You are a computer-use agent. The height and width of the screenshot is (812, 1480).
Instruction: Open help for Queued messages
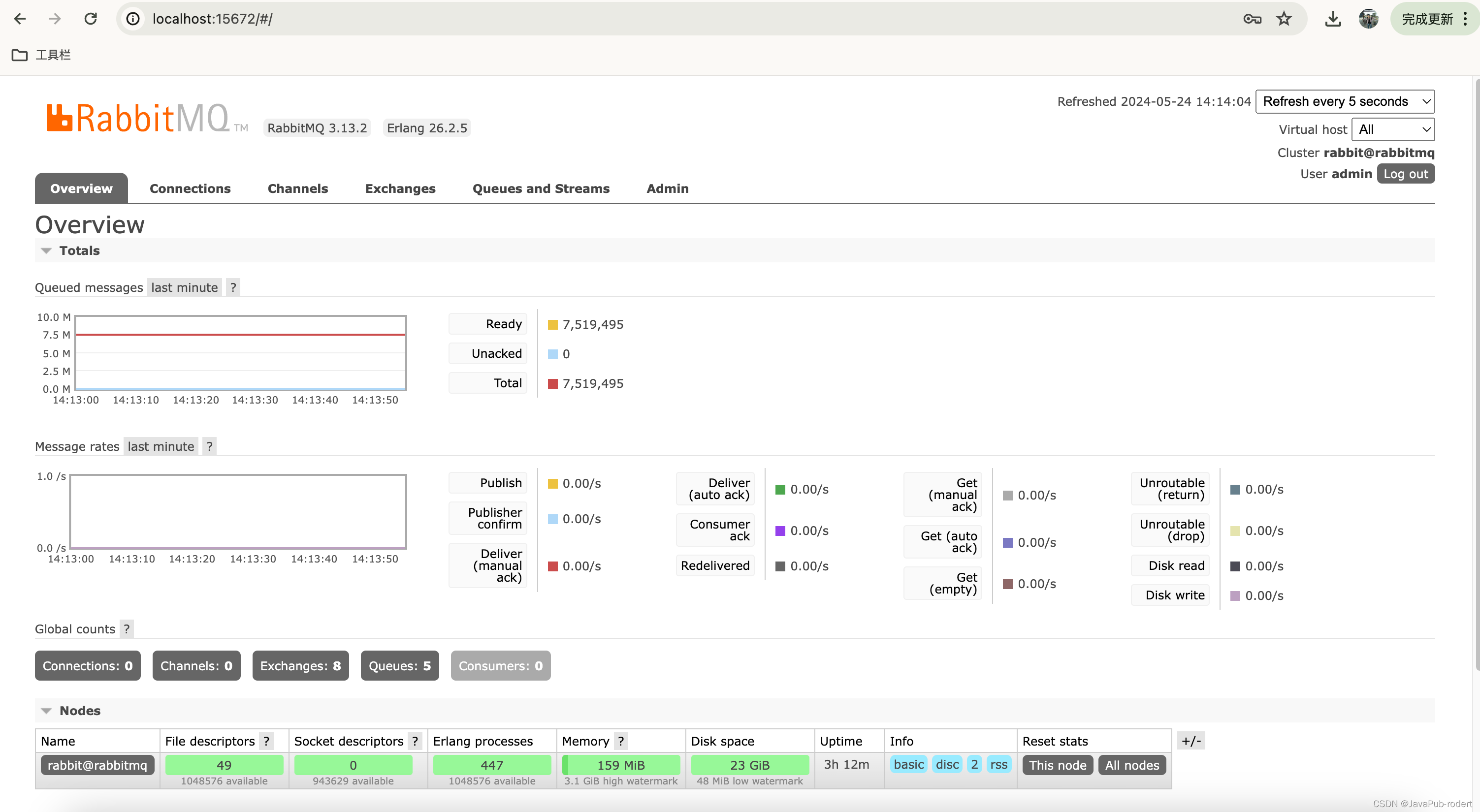click(233, 287)
